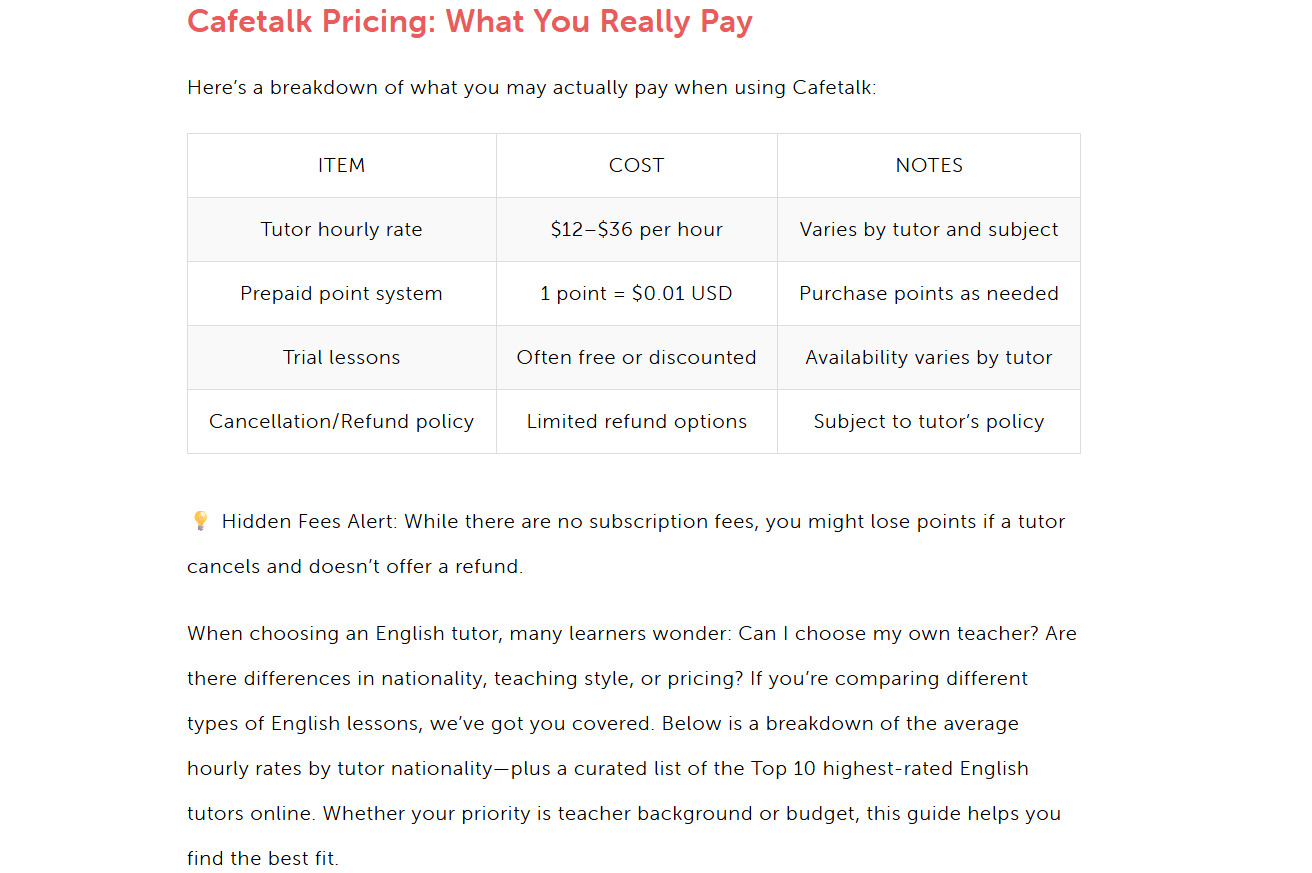Click the Availability varies by tutor cell
Image resolution: width=1312 pixels, height=873 pixels.
[x=929, y=358]
